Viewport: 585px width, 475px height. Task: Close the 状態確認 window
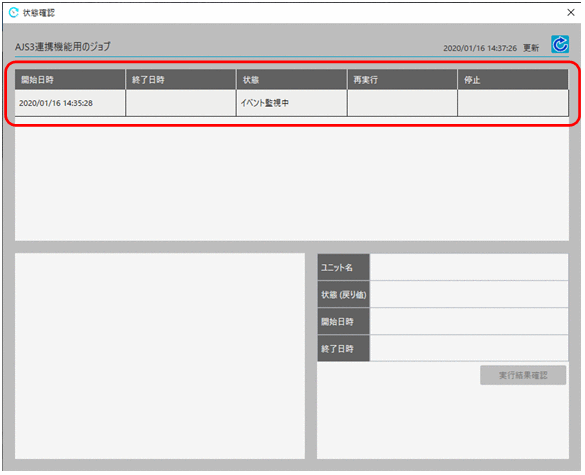pos(570,12)
